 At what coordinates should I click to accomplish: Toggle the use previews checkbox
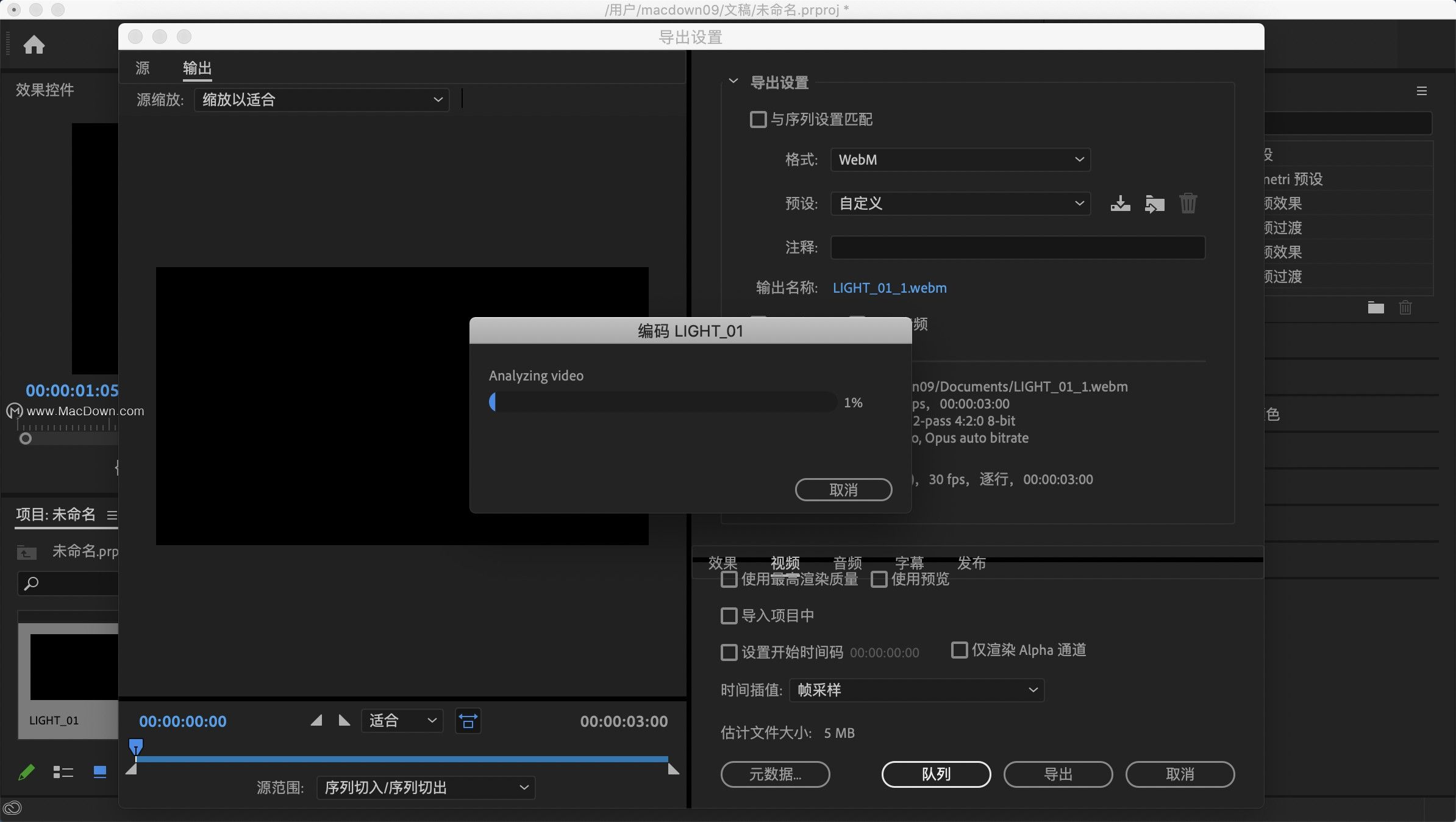(879, 579)
